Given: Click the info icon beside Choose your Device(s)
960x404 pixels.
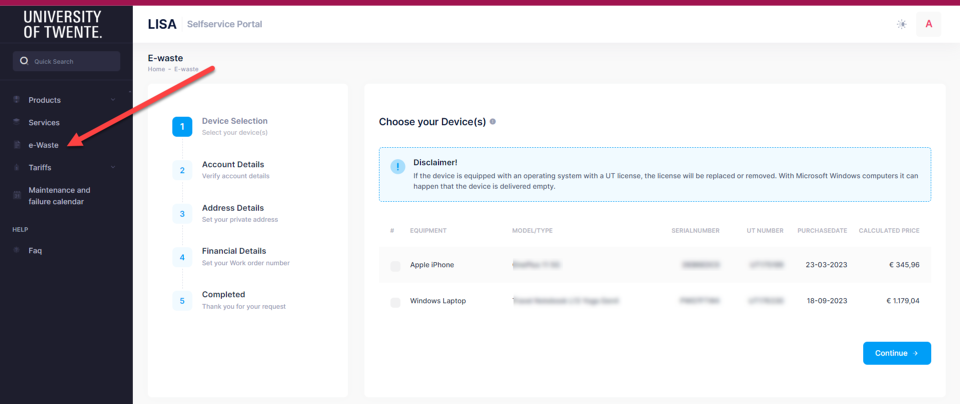Looking at the screenshot, I should [x=493, y=122].
